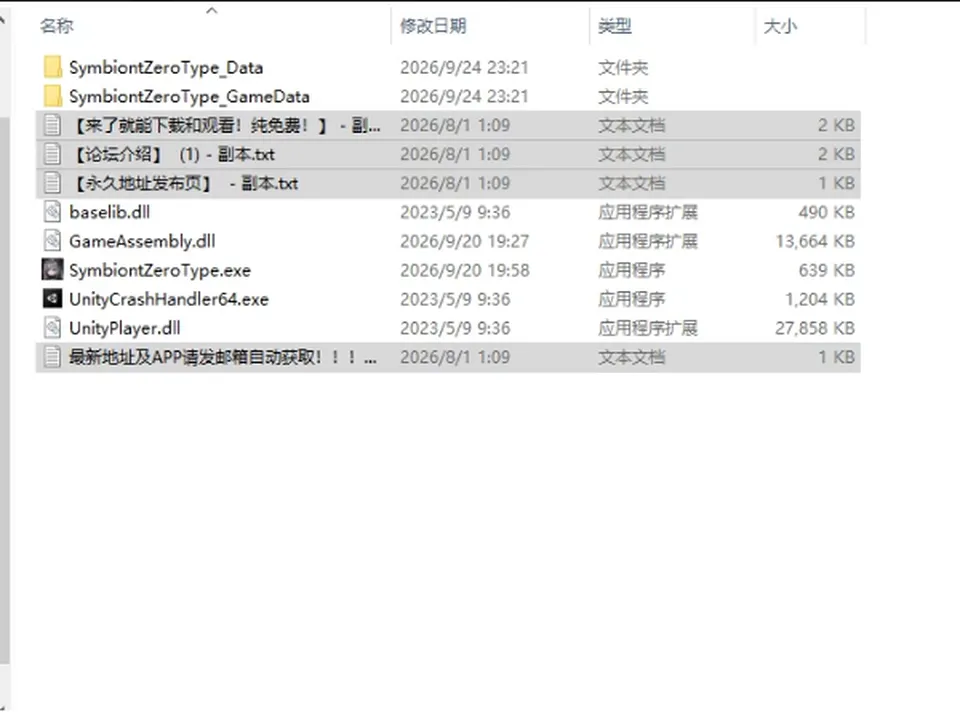Click the 文件夹 type of SymbiontZeroType_Data
This screenshot has width=960, height=712.
click(623, 67)
